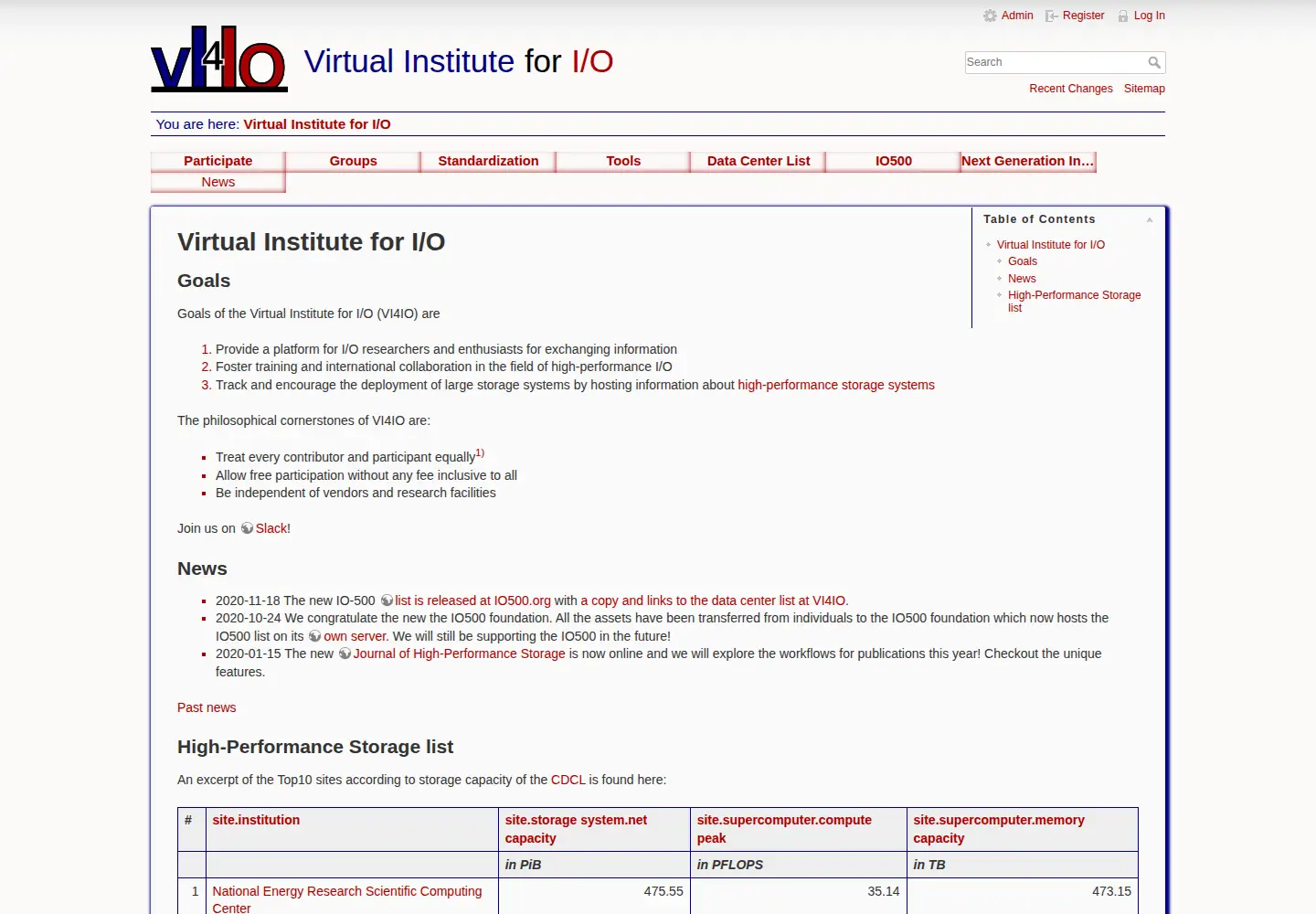
Task: Open the CDCL link
Action: [x=568, y=780]
